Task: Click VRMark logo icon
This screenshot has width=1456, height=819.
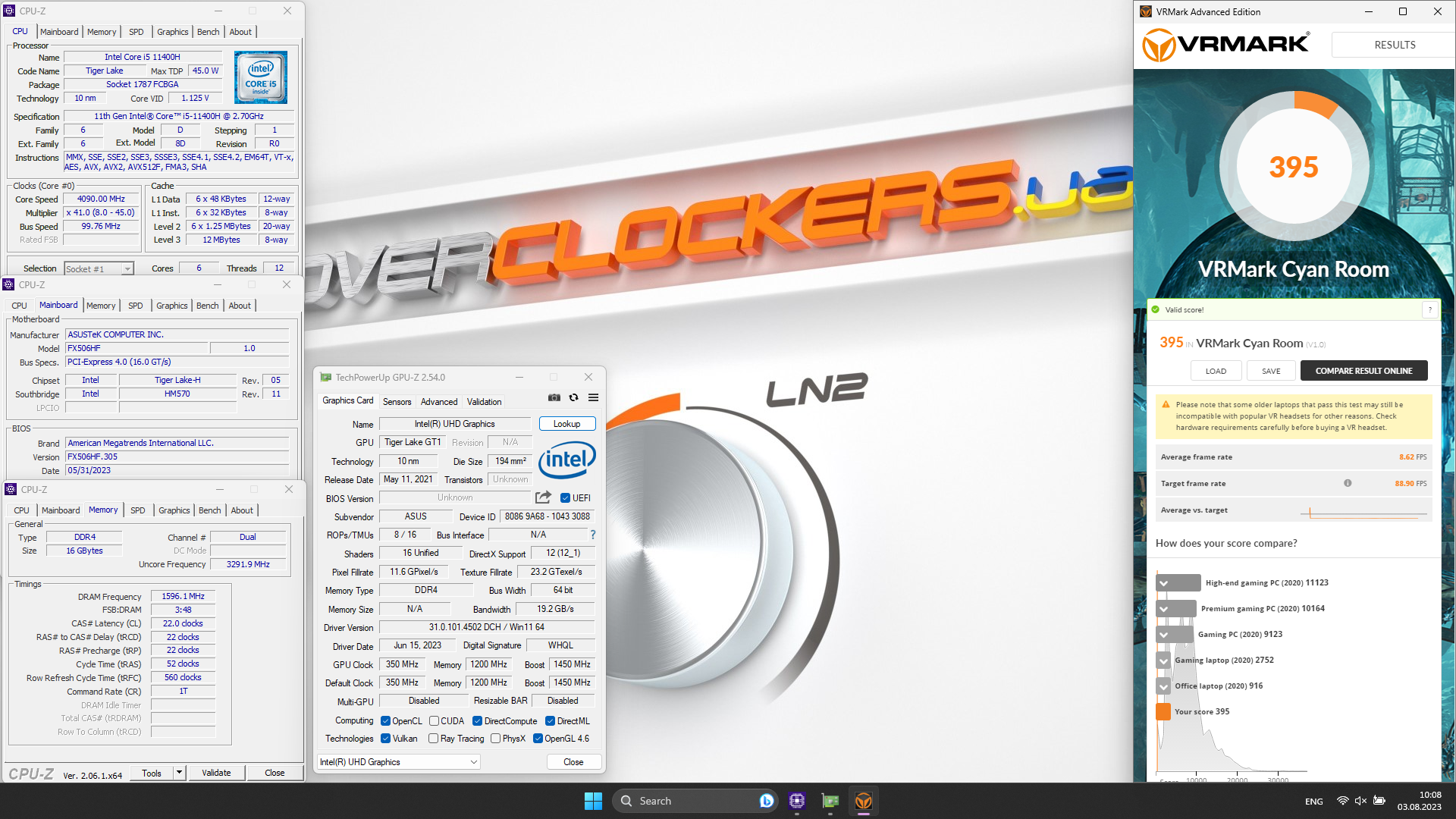Action: pyautogui.click(x=1159, y=45)
